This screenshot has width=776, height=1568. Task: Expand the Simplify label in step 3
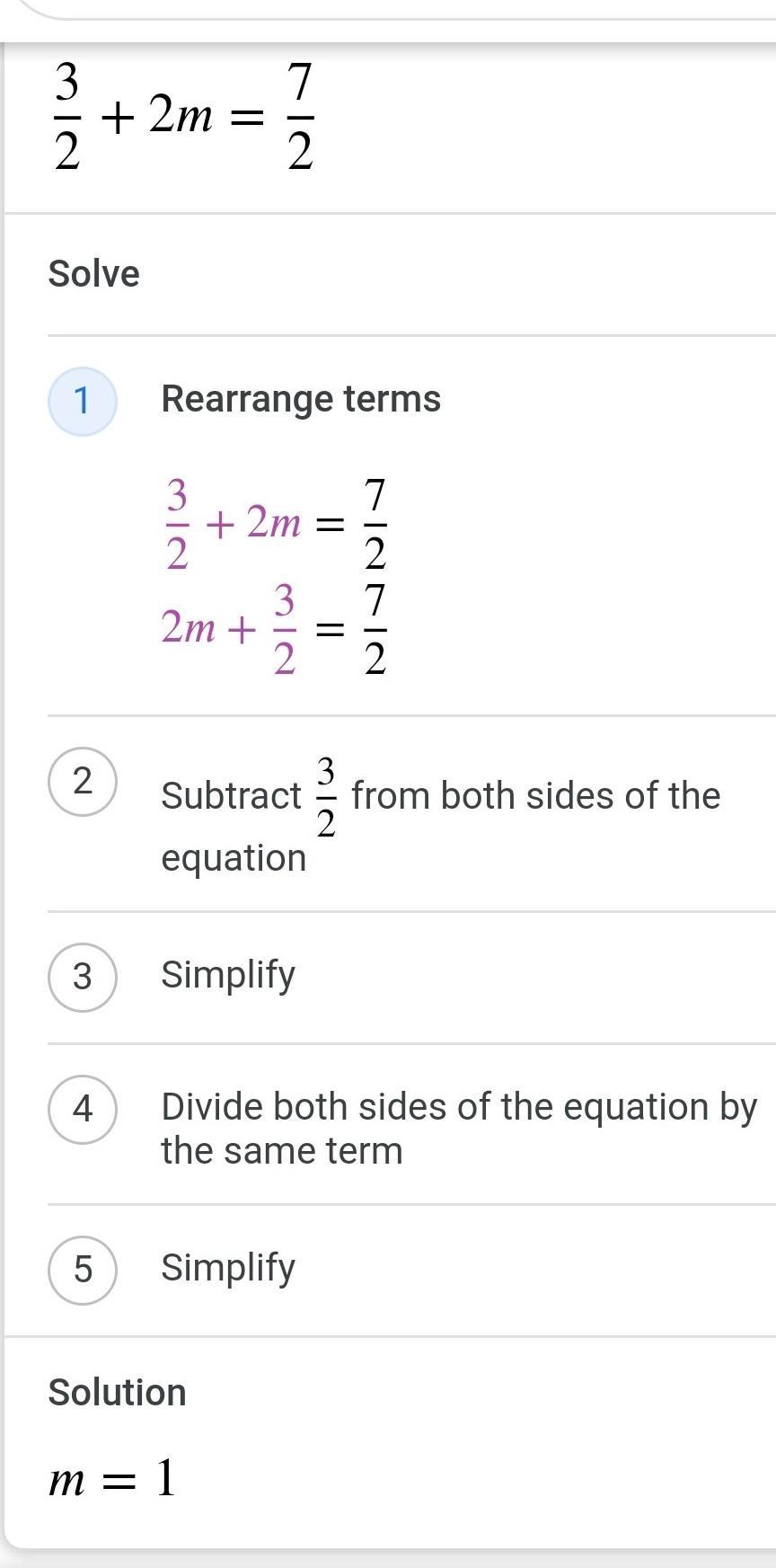[228, 975]
